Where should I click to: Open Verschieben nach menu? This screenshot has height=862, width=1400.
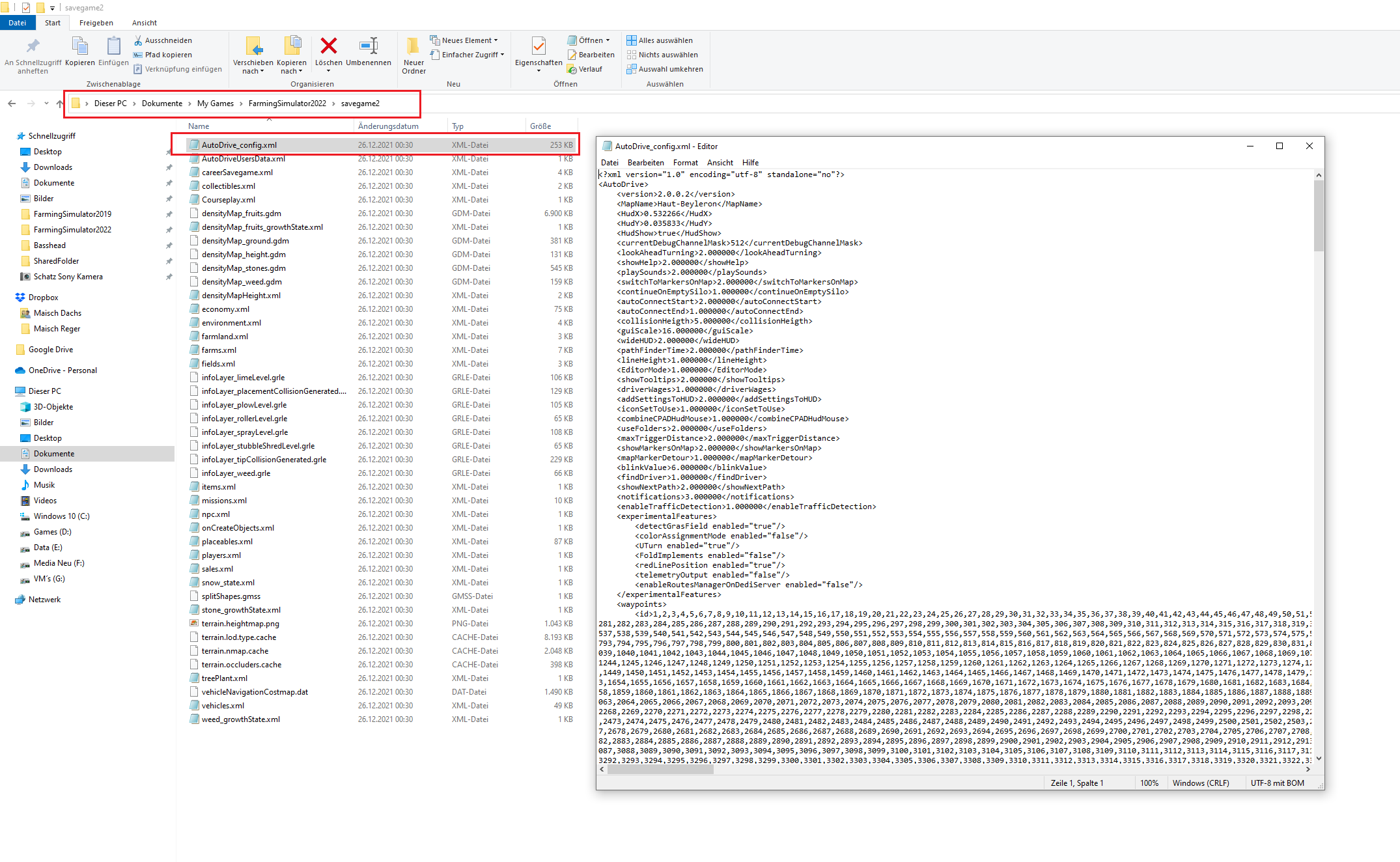click(x=253, y=55)
